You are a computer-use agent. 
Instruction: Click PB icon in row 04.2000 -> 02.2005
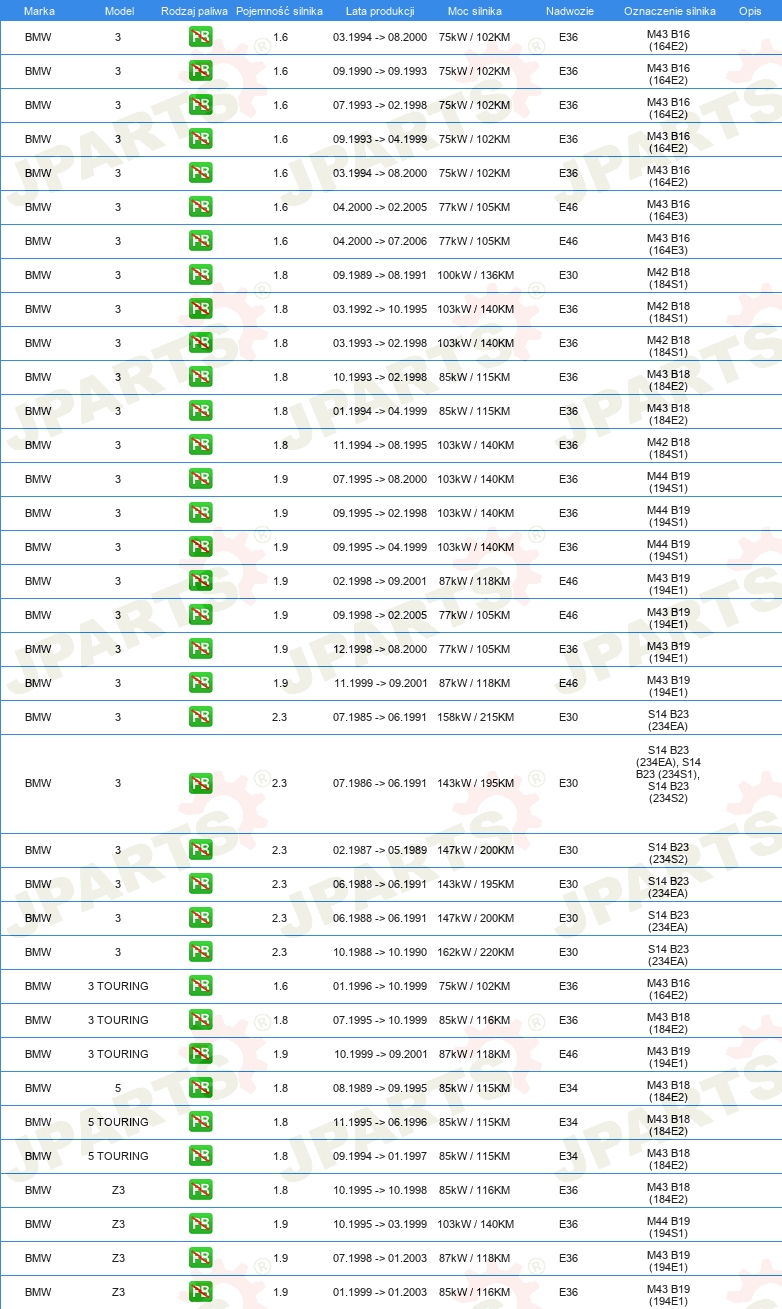[200, 207]
